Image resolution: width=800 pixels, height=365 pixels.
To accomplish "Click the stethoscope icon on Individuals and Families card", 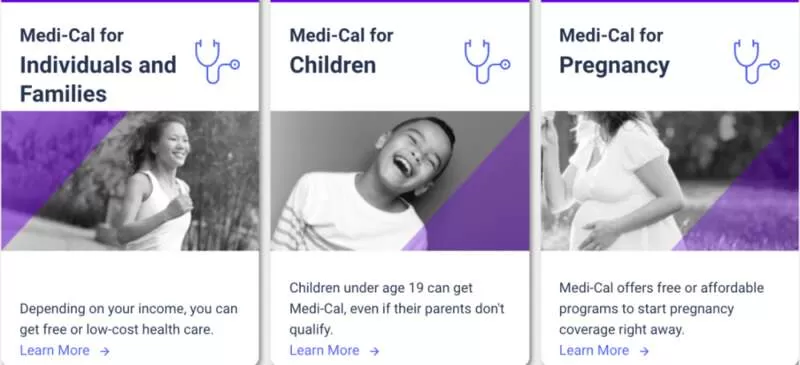I will [x=217, y=61].
